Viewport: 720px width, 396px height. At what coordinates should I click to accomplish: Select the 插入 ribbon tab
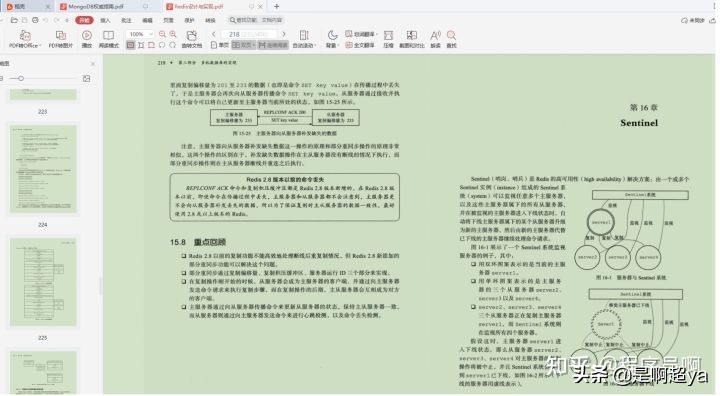coord(105,20)
